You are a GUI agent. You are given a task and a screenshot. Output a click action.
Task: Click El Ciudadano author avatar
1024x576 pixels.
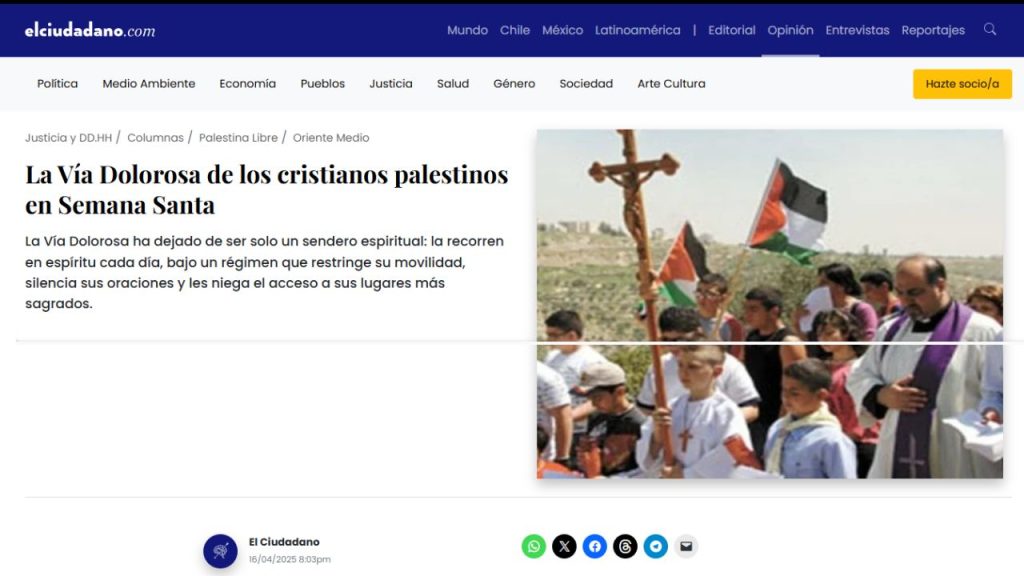220,551
